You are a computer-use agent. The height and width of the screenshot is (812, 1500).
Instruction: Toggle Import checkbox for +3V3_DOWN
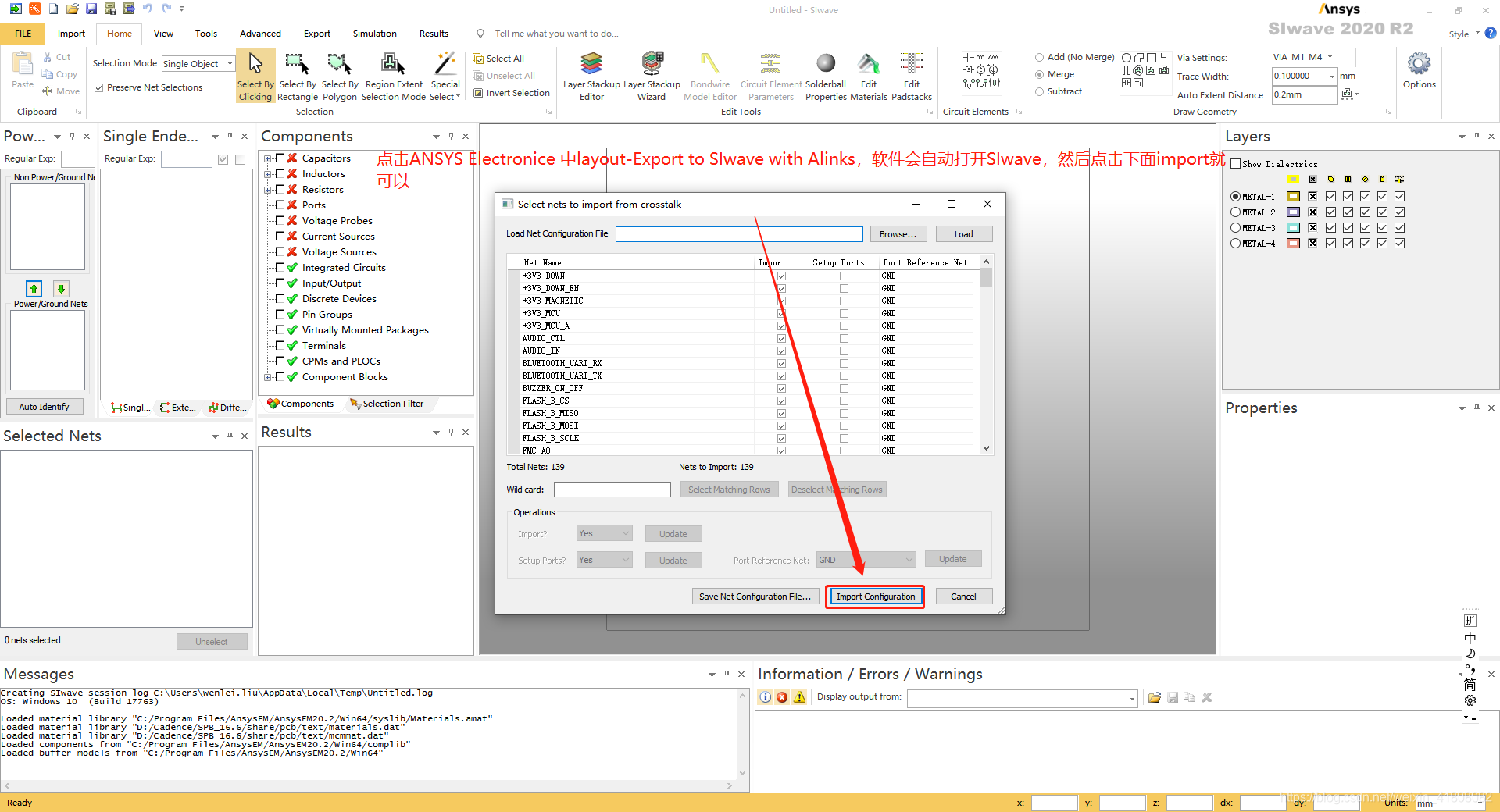click(x=781, y=276)
